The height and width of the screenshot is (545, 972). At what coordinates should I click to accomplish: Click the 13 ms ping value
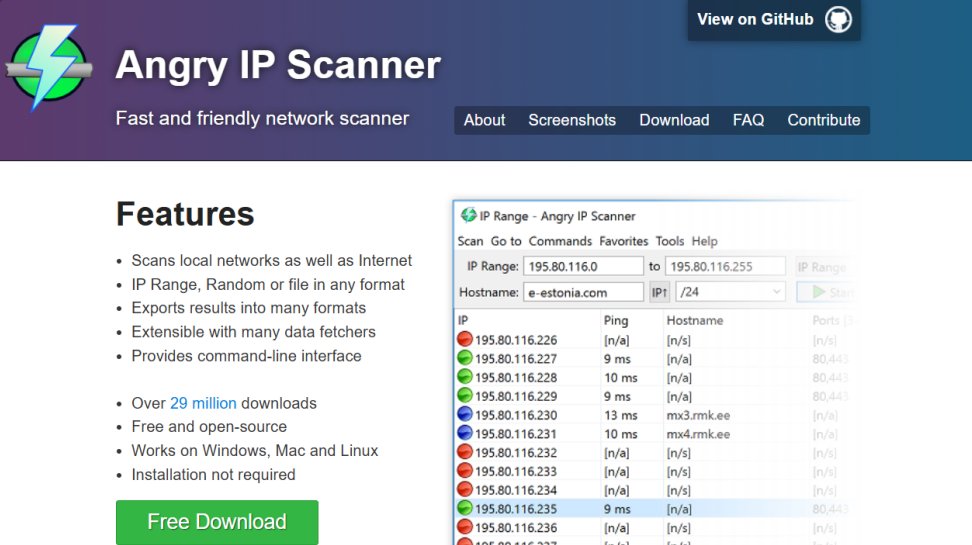click(x=621, y=415)
